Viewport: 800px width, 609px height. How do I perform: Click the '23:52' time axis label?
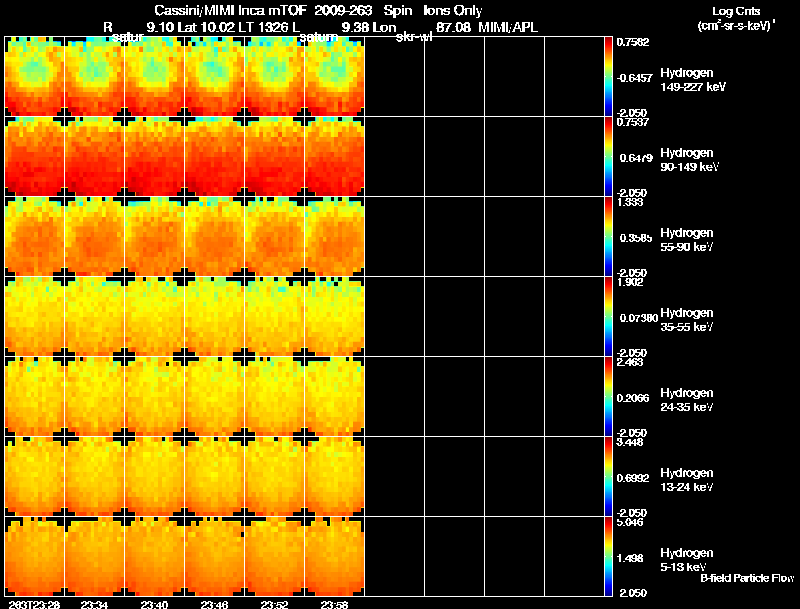tap(274, 604)
